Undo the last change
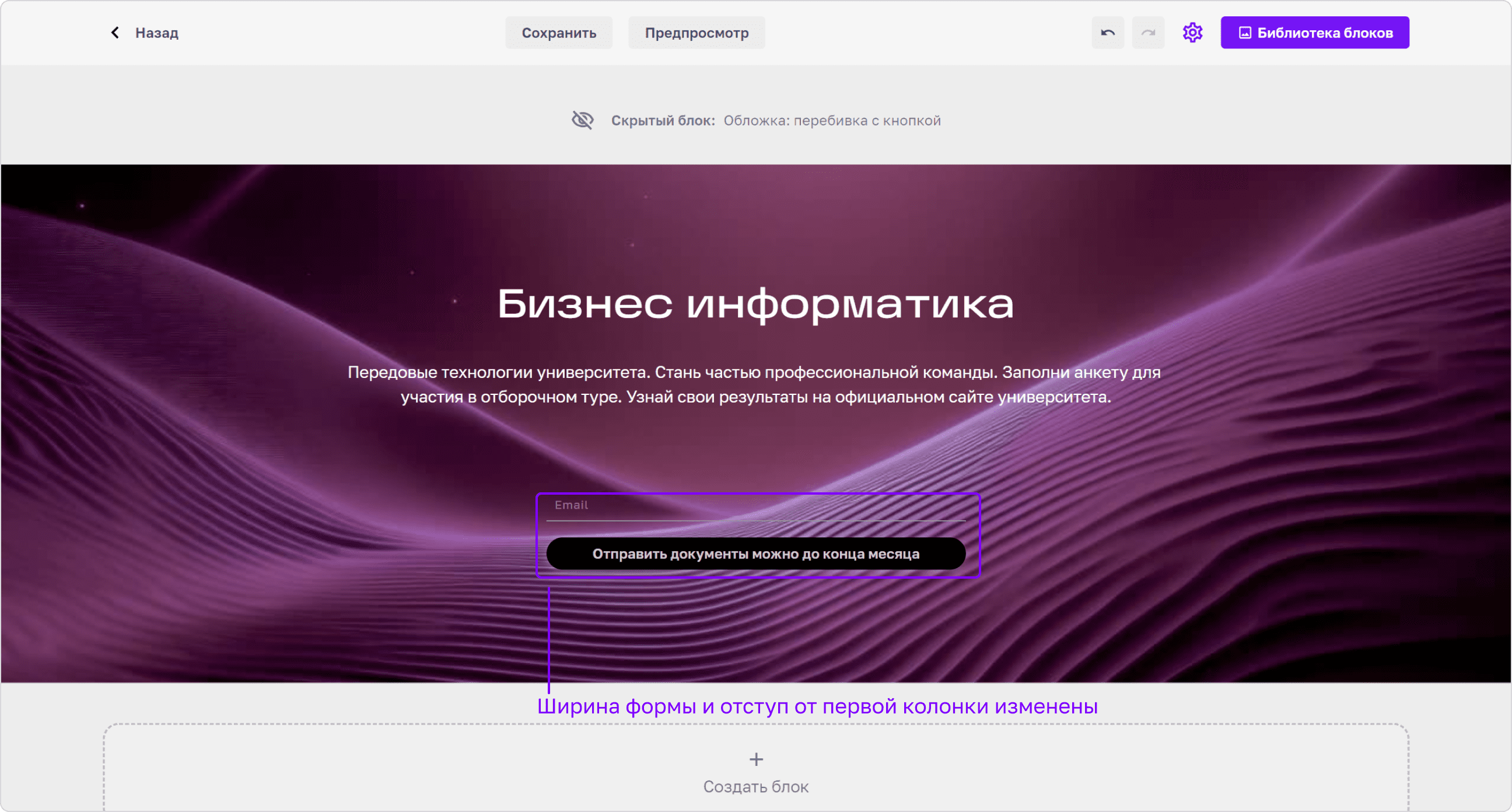This screenshot has height=812, width=1512. tap(1108, 33)
